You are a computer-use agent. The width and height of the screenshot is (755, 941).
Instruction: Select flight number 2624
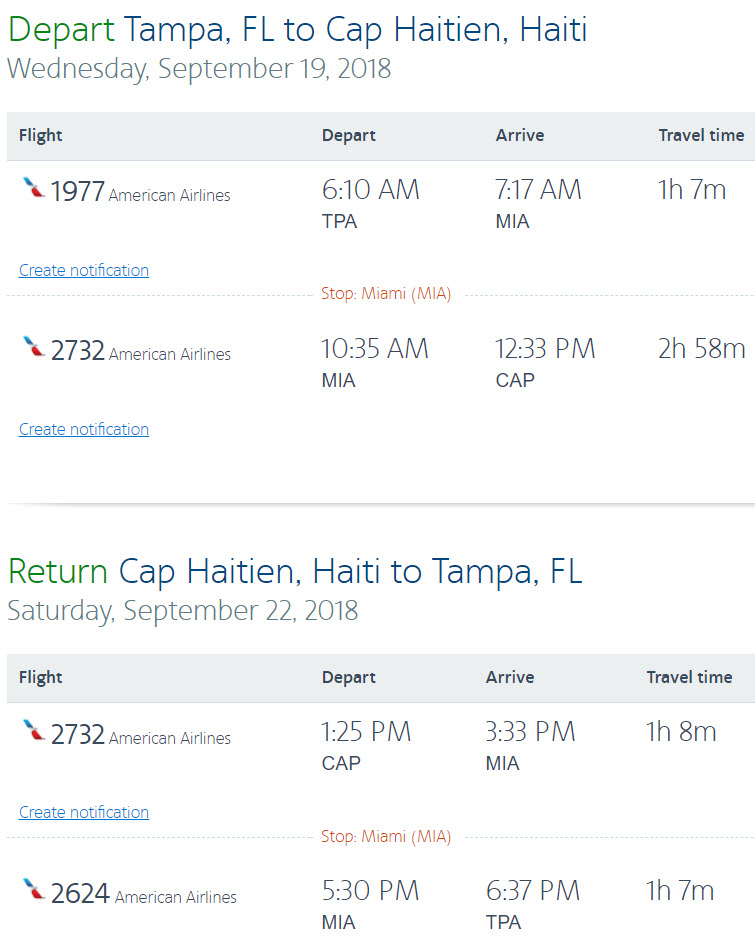[80, 893]
